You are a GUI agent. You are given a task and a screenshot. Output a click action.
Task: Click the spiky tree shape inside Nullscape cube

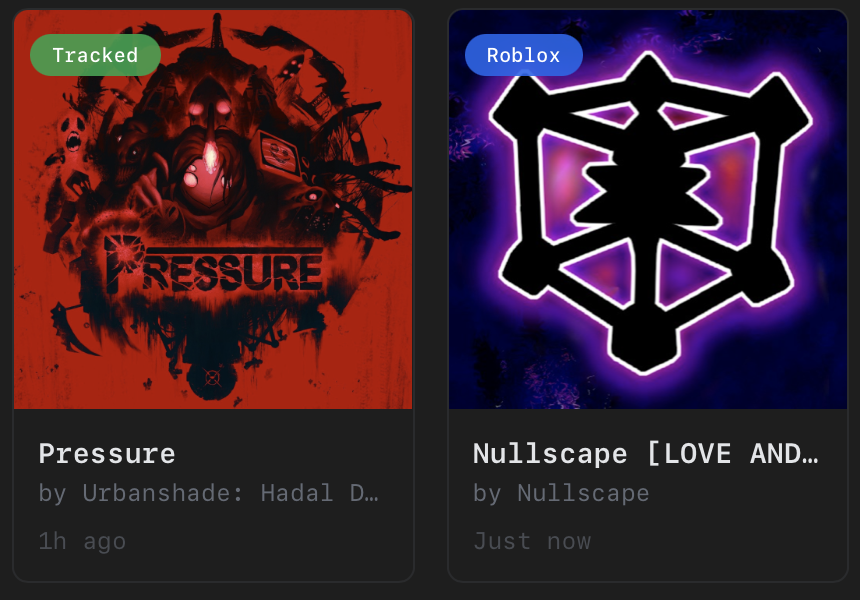647,184
